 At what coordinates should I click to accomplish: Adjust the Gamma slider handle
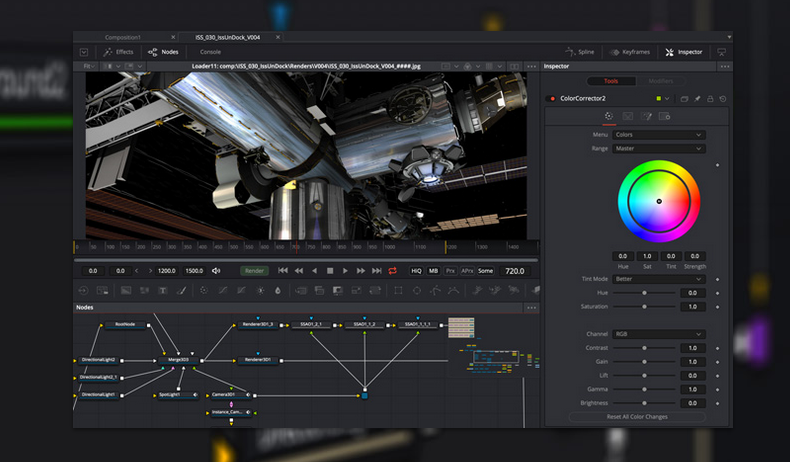coord(644,389)
